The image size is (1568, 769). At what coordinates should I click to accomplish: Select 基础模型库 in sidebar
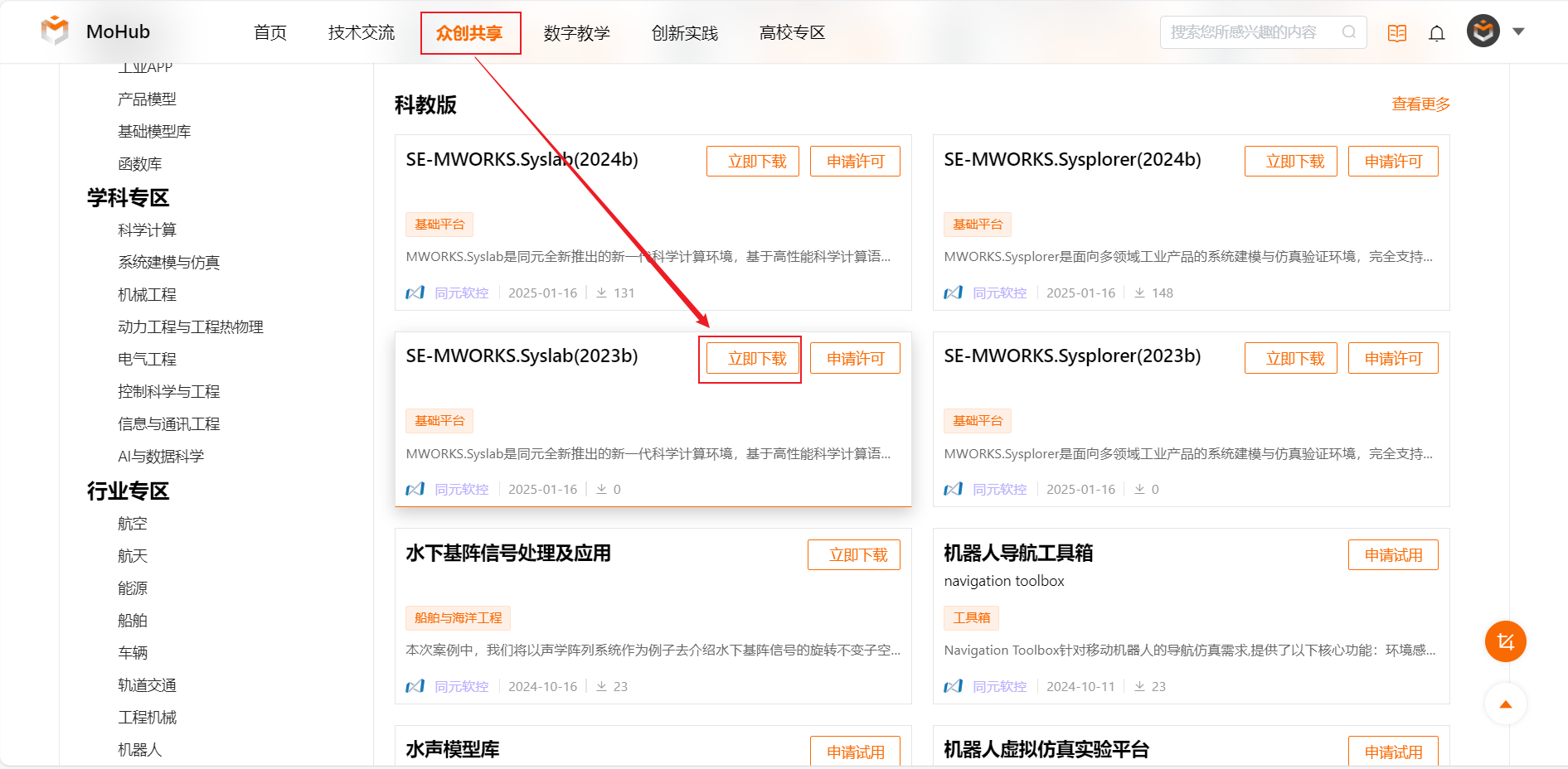(x=154, y=131)
